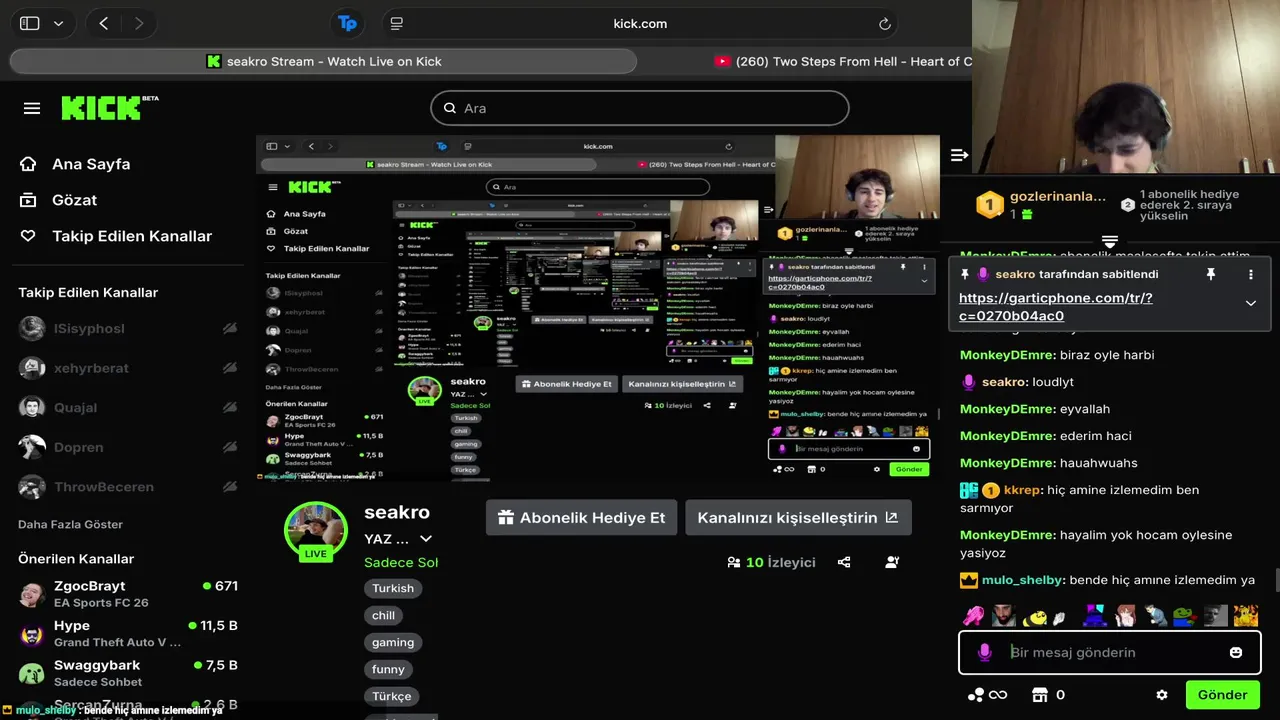Click the offline icon next to ThrowBeceren
The height and width of the screenshot is (720, 1280).
coord(230,487)
